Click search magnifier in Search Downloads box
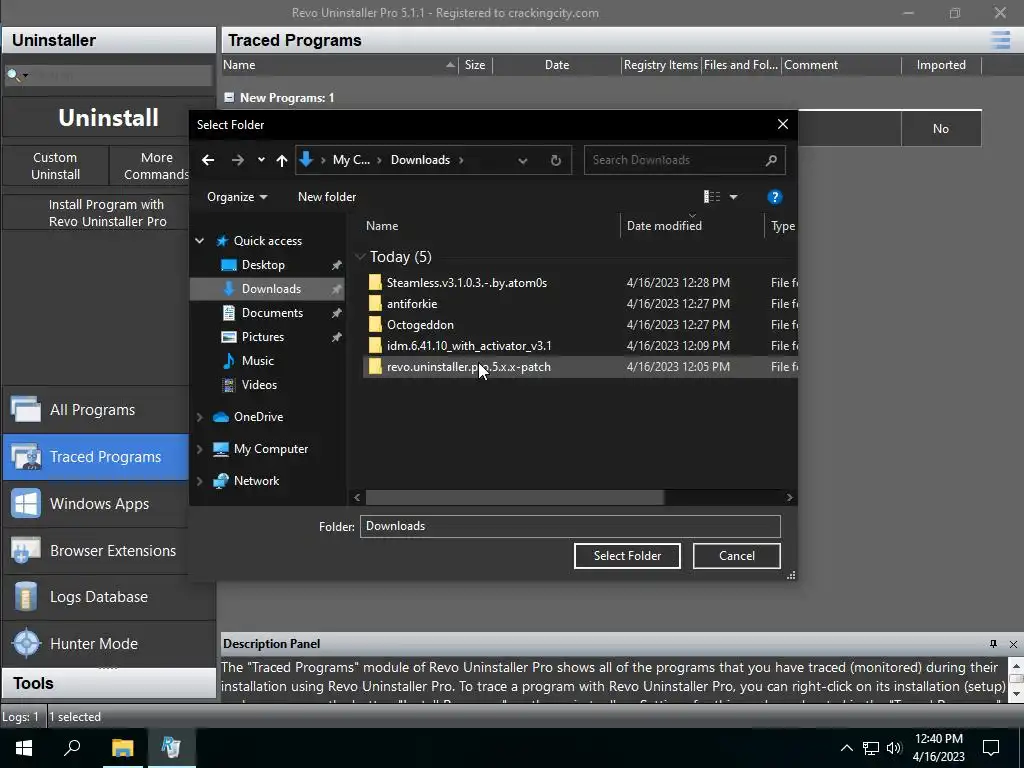Screen dimensions: 1024x768 click(771, 160)
